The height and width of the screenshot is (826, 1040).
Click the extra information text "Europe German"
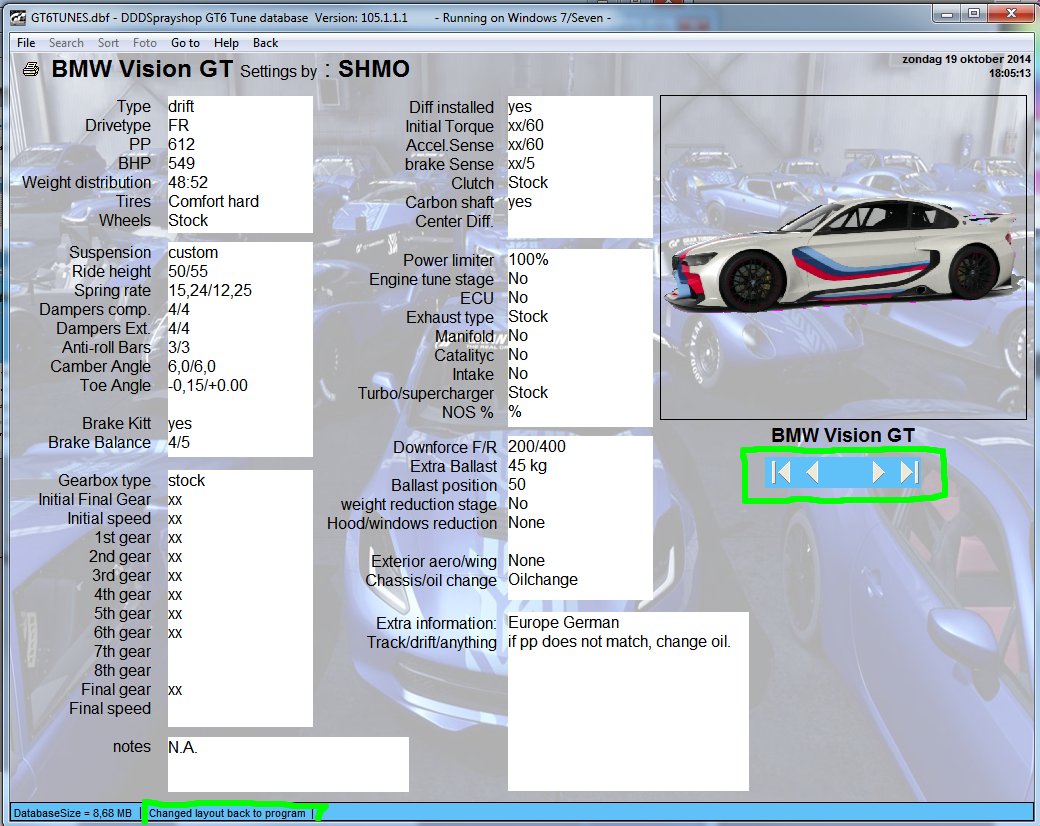[x=563, y=623]
